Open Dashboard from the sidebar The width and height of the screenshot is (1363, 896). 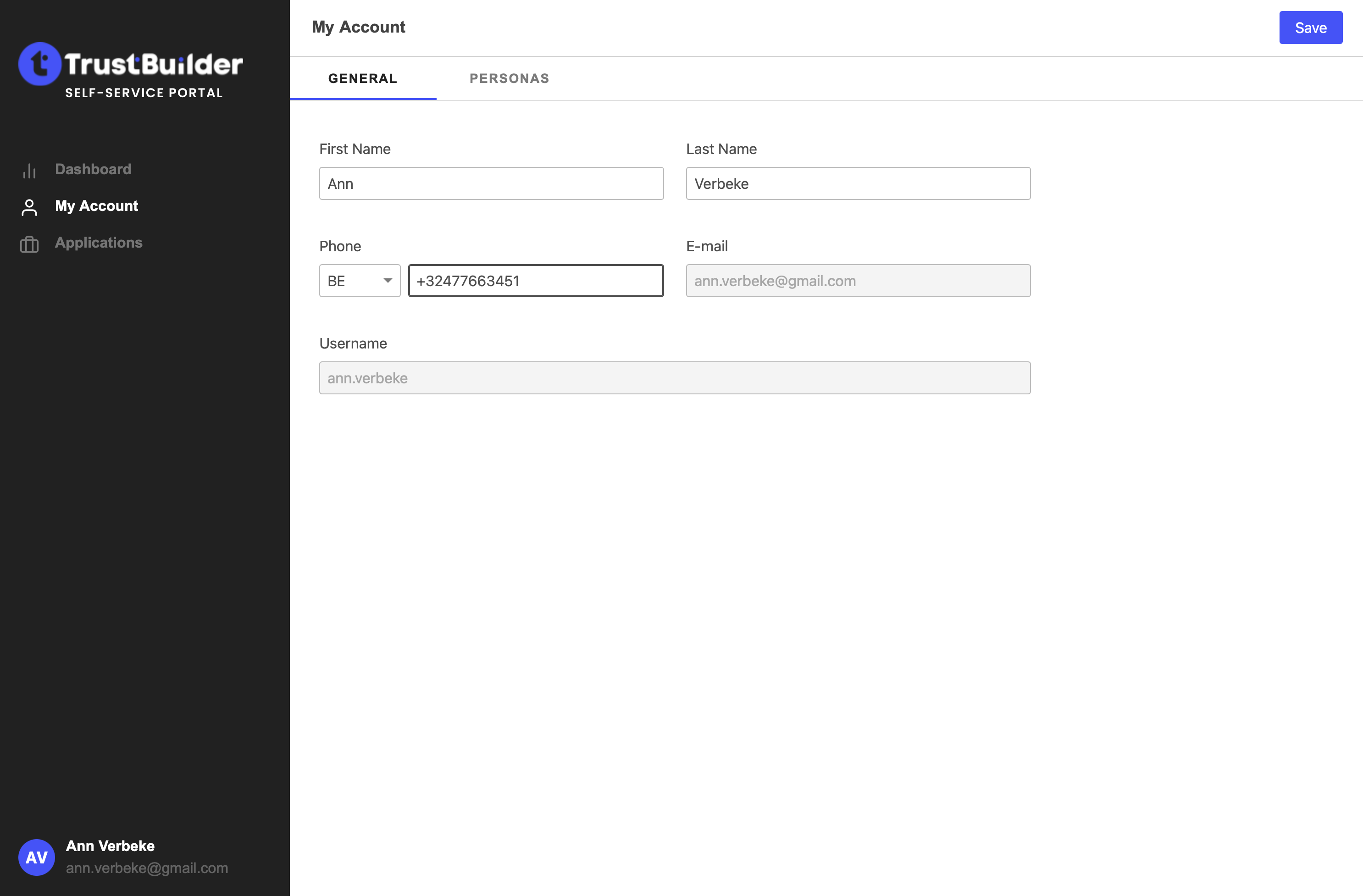93,169
